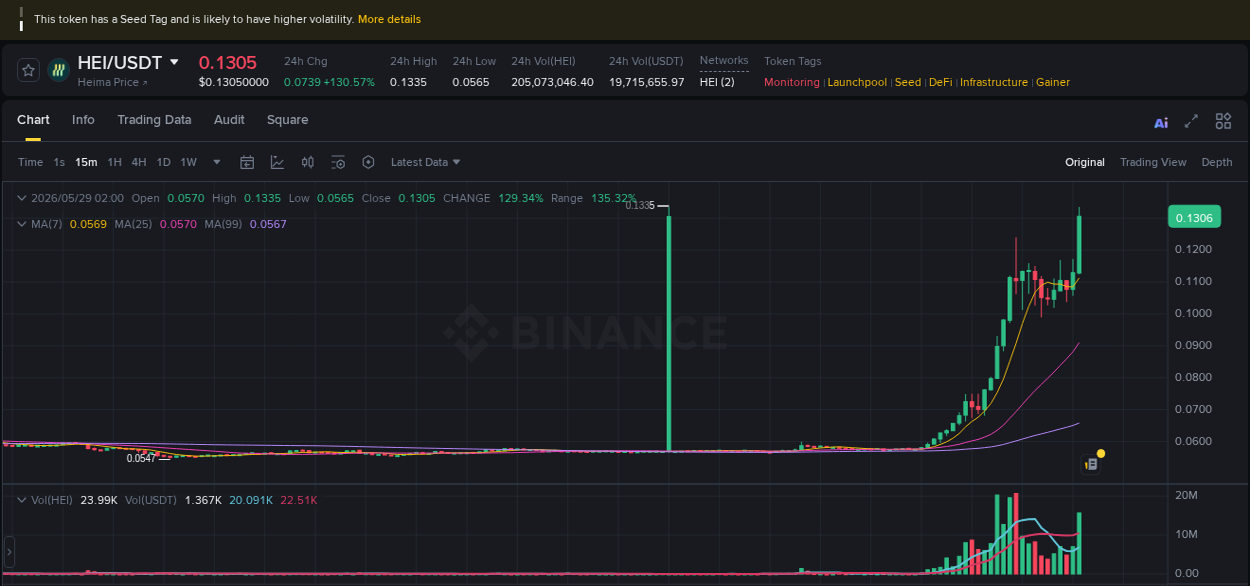Click the More details link in the banner

[x=389, y=19]
